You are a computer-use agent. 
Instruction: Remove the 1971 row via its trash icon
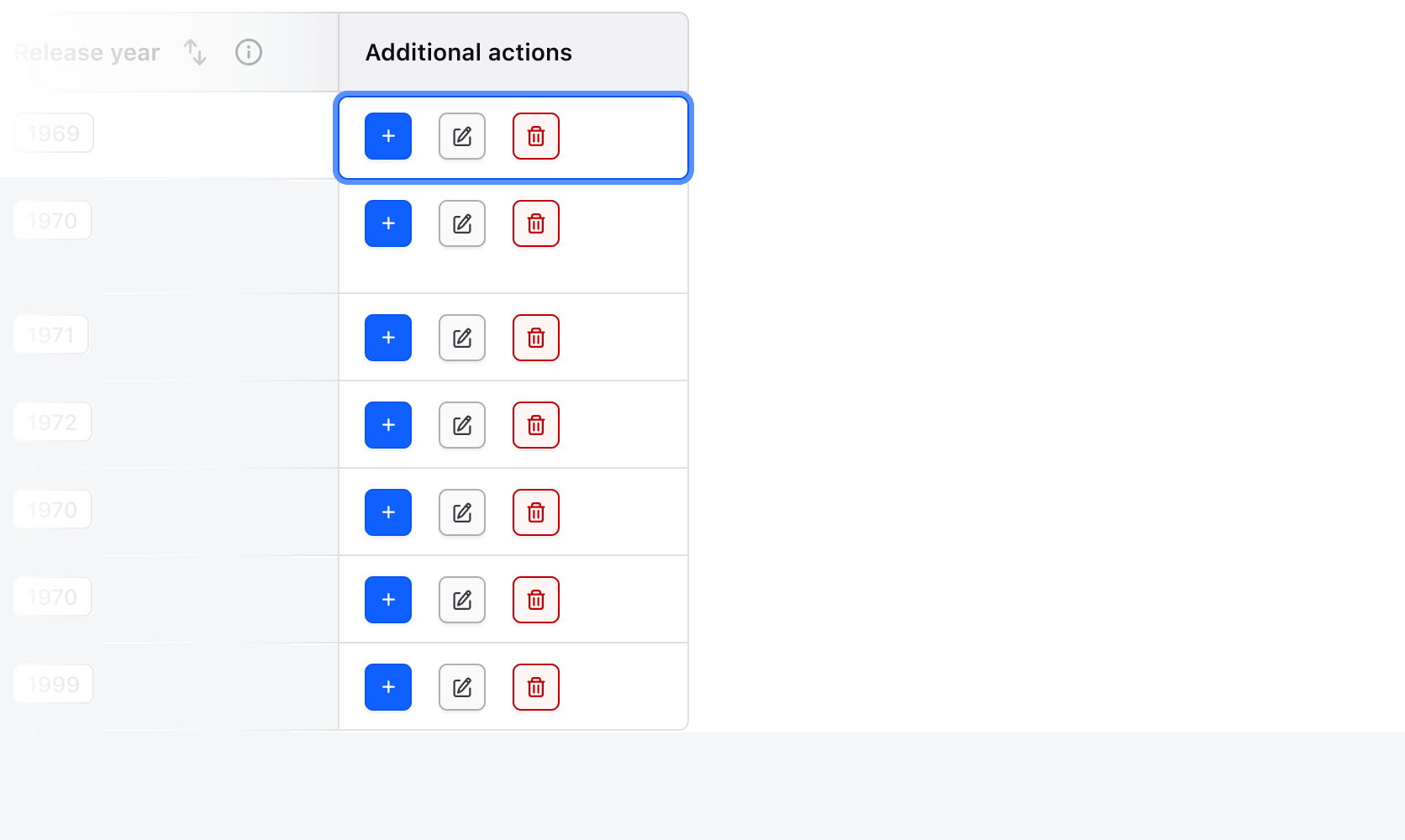536,338
